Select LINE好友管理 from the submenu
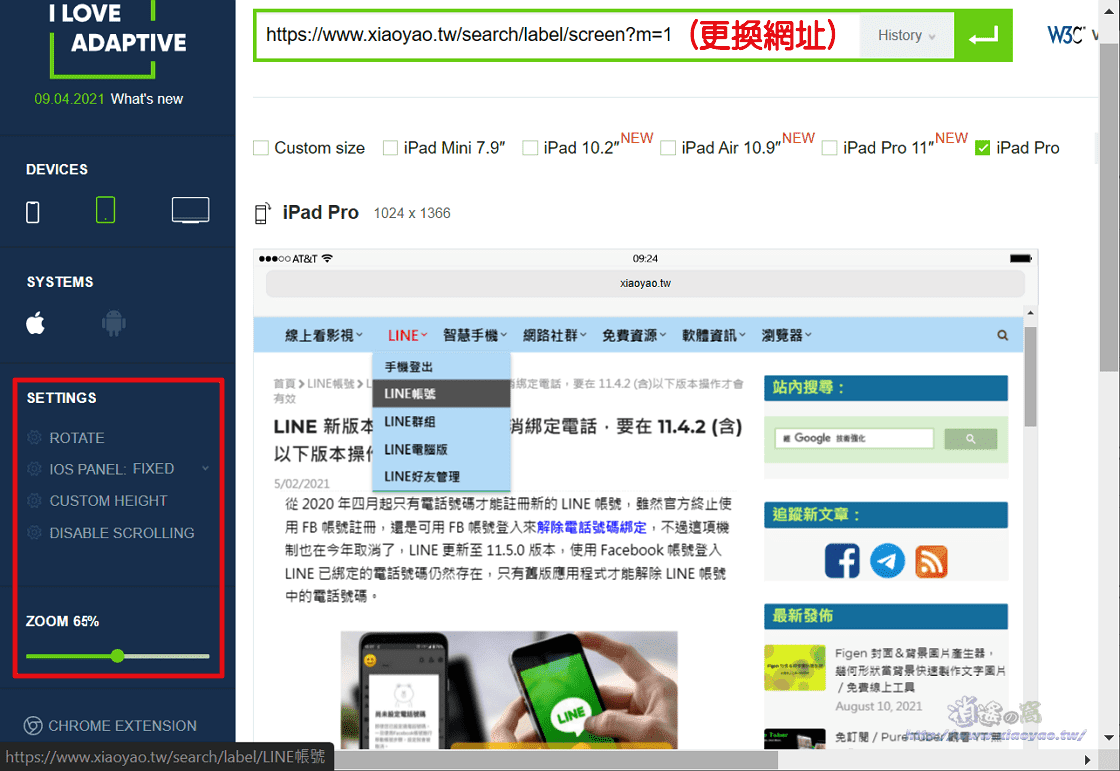 pyautogui.click(x=441, y=477)
